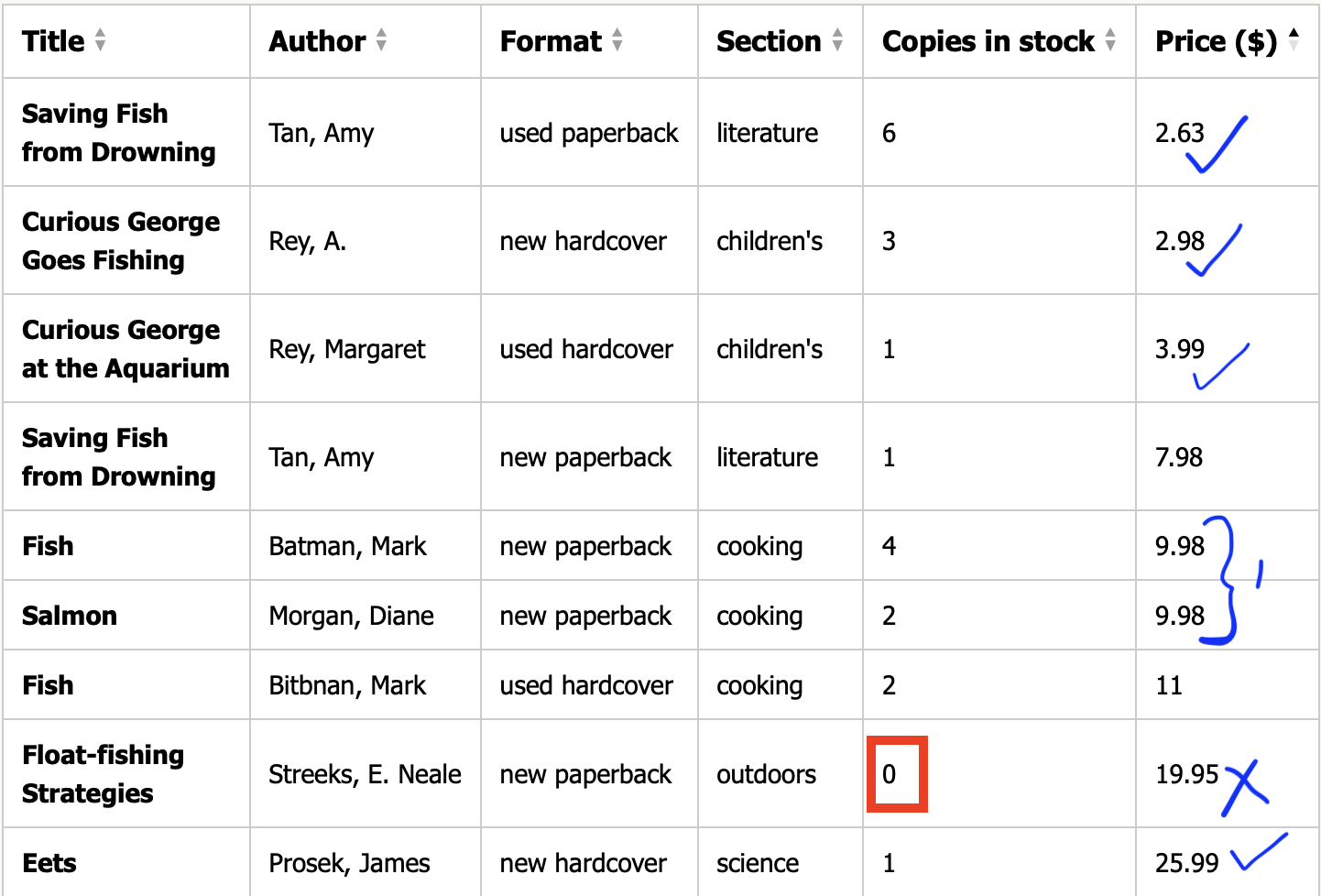Click Salmon title in the table
This screenshot has height=896, width=1321.
tap(70, 616)
